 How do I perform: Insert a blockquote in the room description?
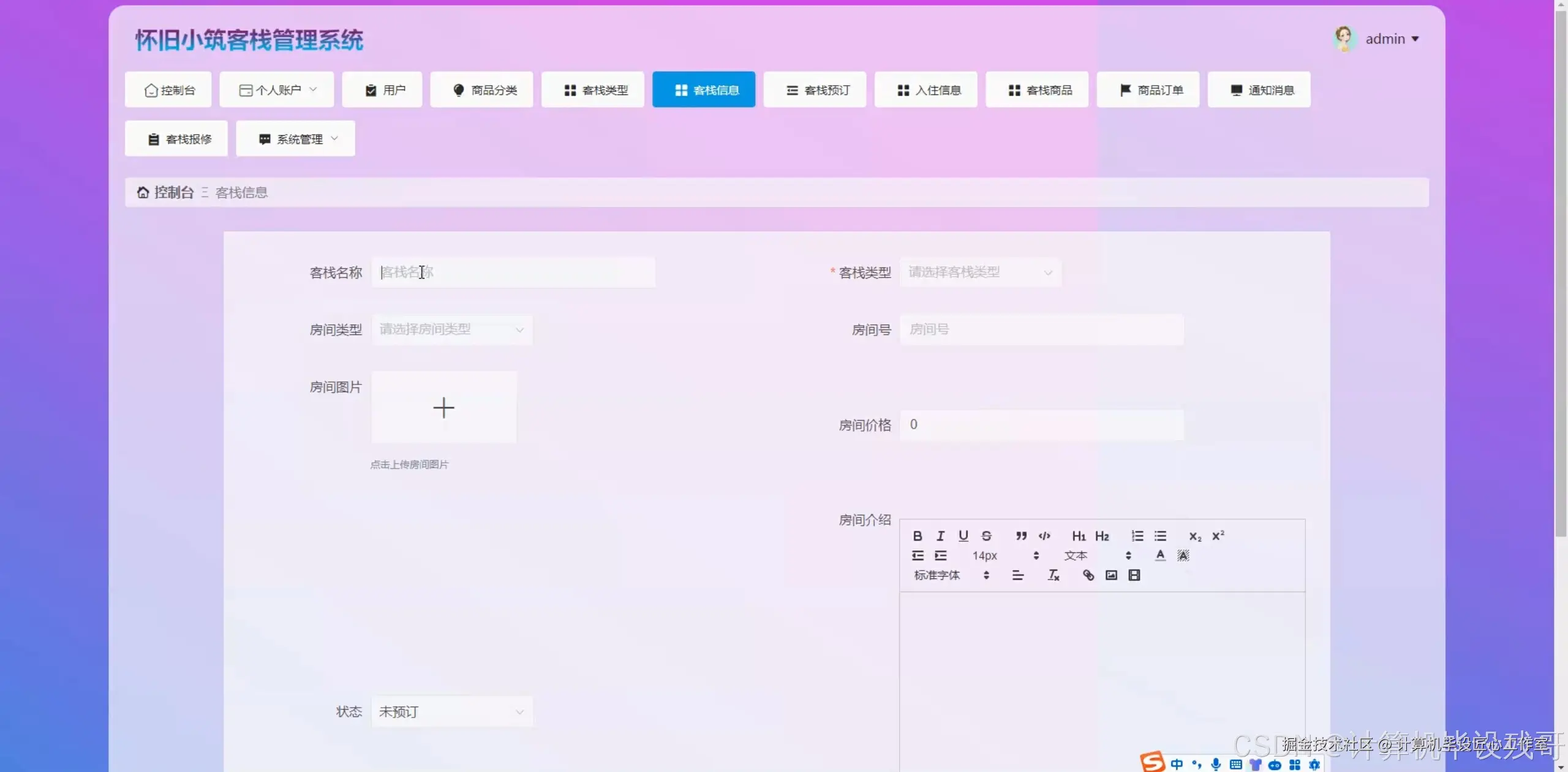pyautogui.click(x=1020, y=536)
